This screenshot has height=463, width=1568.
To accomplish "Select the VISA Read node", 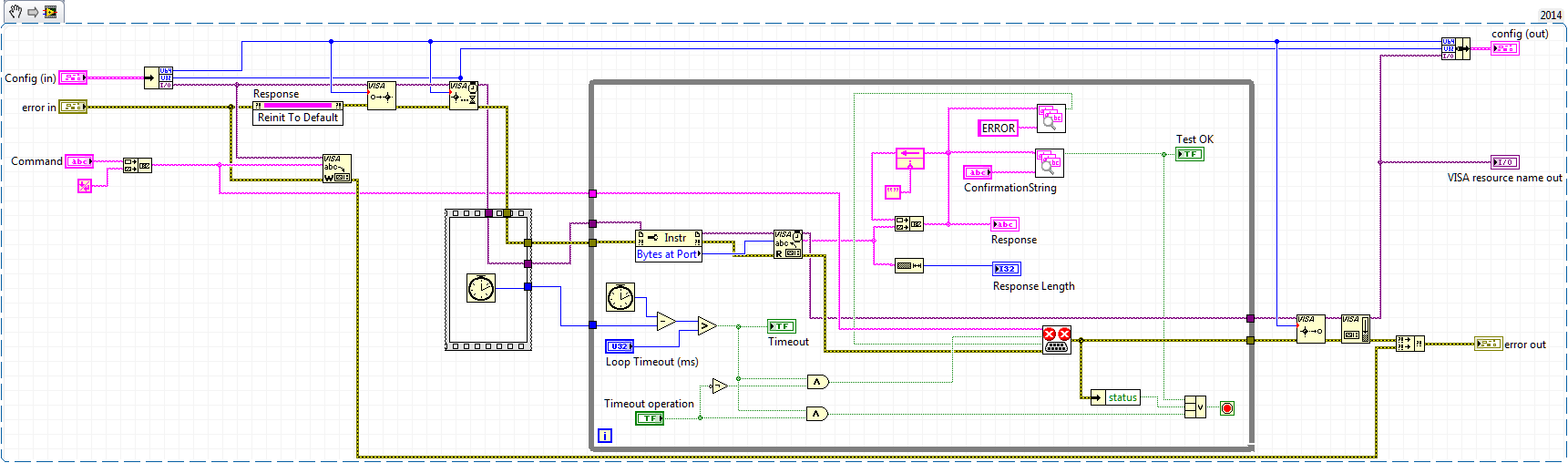I will pyautogui.click(x=788, y=244).
